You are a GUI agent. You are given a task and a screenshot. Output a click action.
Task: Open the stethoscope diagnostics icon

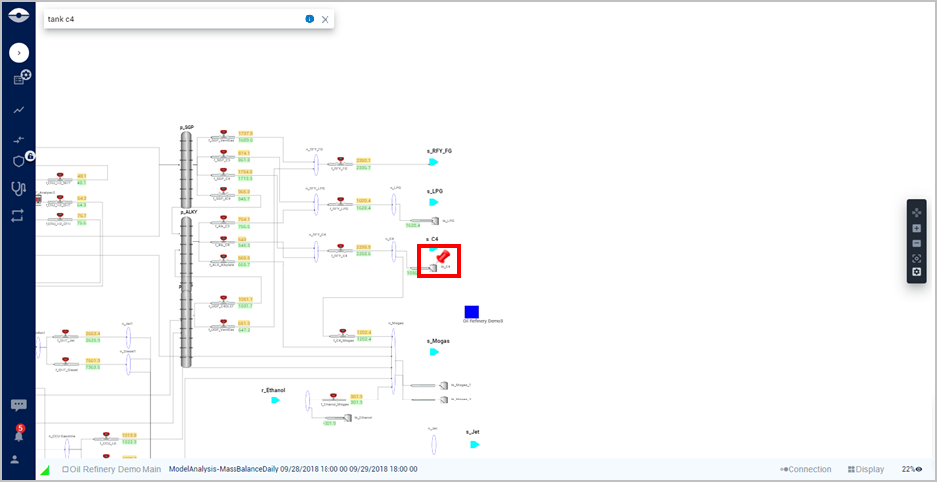(x=18, y=187)
